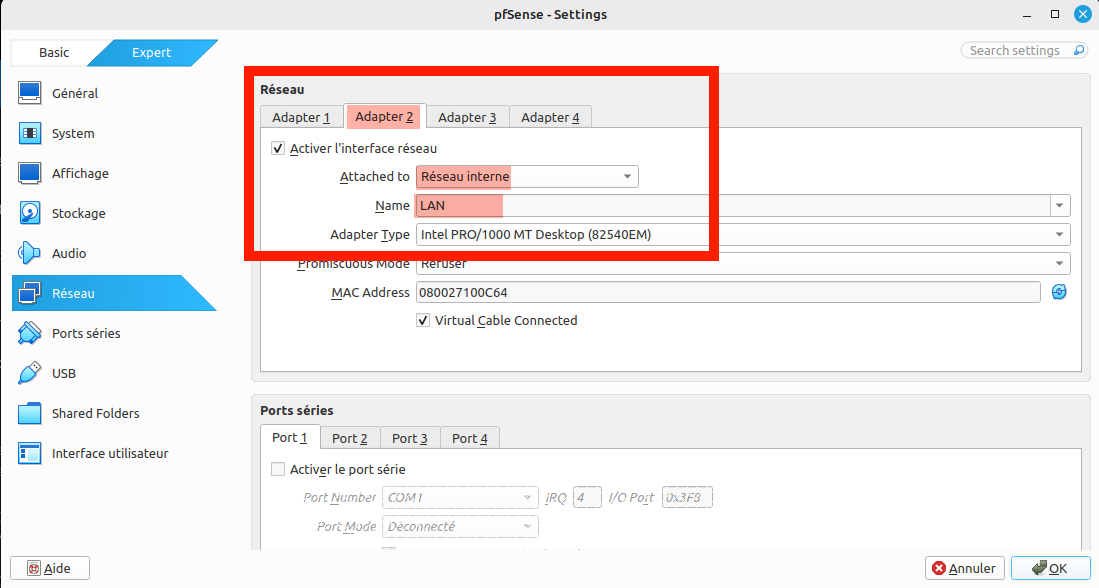
Task: Generate a new random MAC address
Action: coord(1059,292)
